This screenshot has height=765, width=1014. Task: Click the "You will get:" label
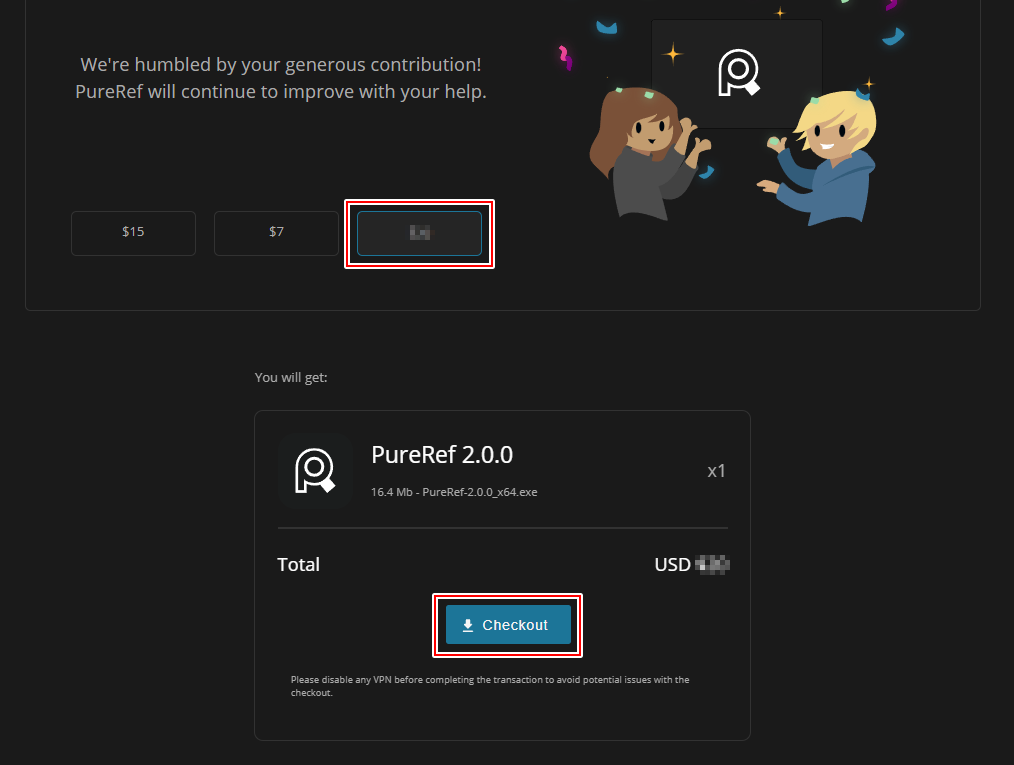point(291,378)
